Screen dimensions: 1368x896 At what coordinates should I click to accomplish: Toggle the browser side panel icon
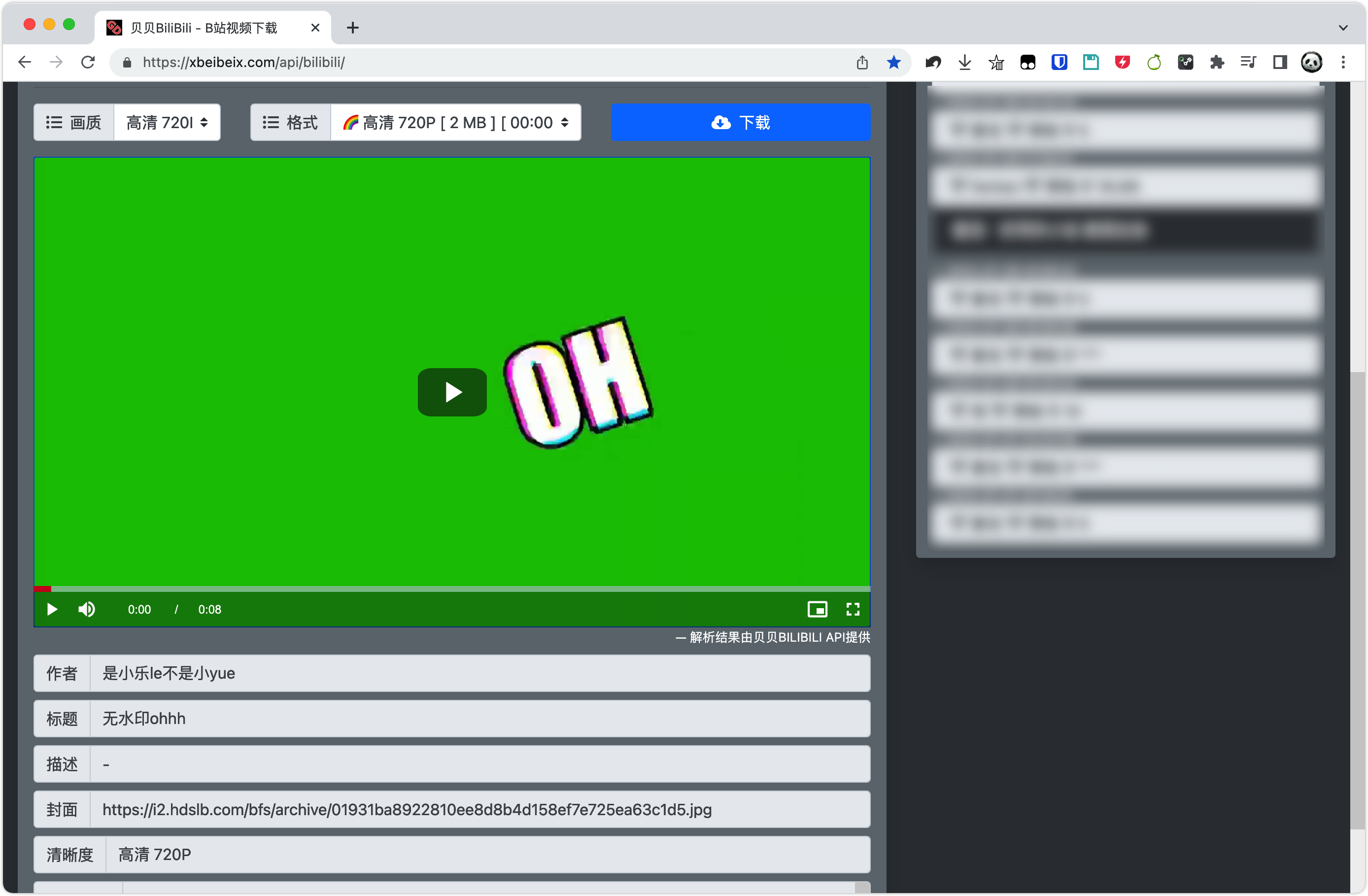click(x=1279, y=62)
